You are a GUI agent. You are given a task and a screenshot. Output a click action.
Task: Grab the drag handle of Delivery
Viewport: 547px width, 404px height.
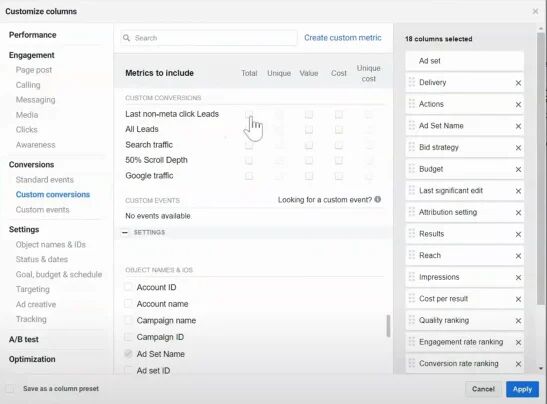[x=412, y=82]
